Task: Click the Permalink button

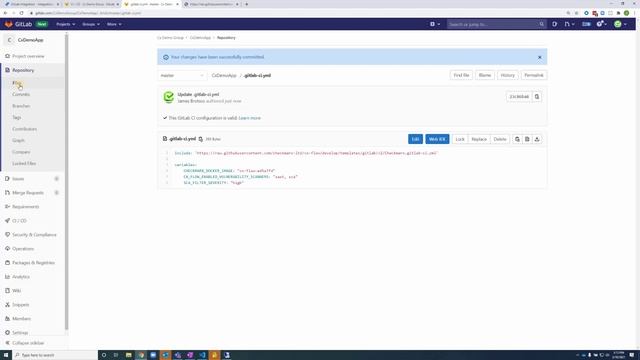Action: click(x=533, y=75)
